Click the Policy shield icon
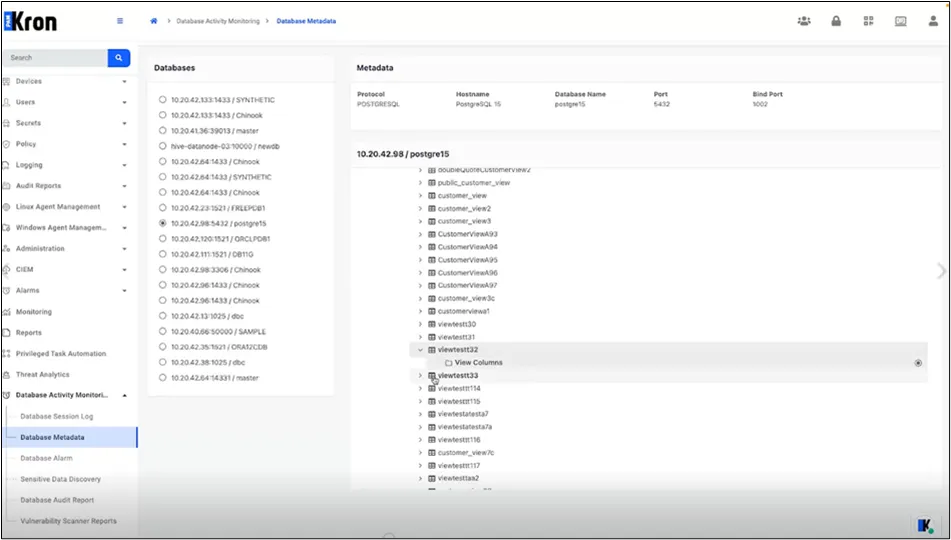951x540 pixels. coord(7,144)
